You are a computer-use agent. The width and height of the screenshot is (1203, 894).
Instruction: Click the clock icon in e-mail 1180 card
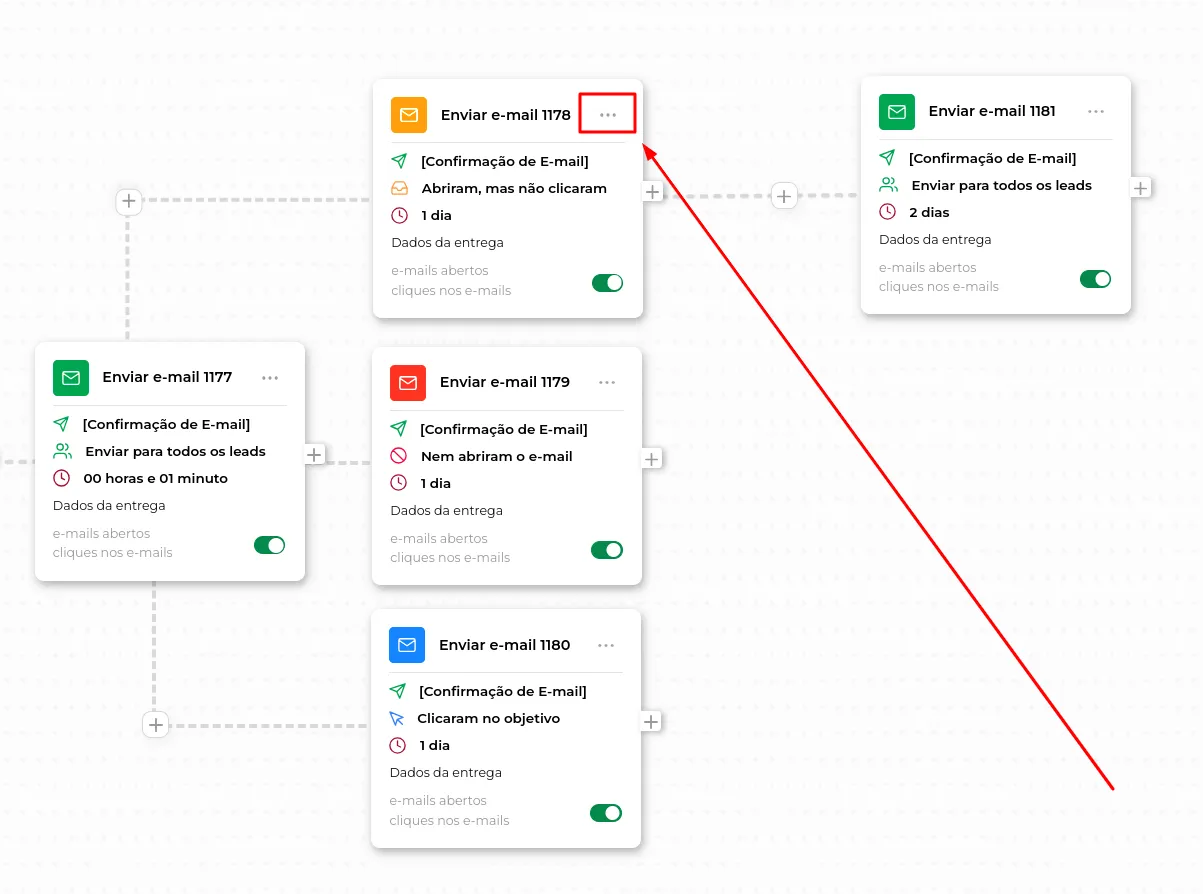point(398,745)
